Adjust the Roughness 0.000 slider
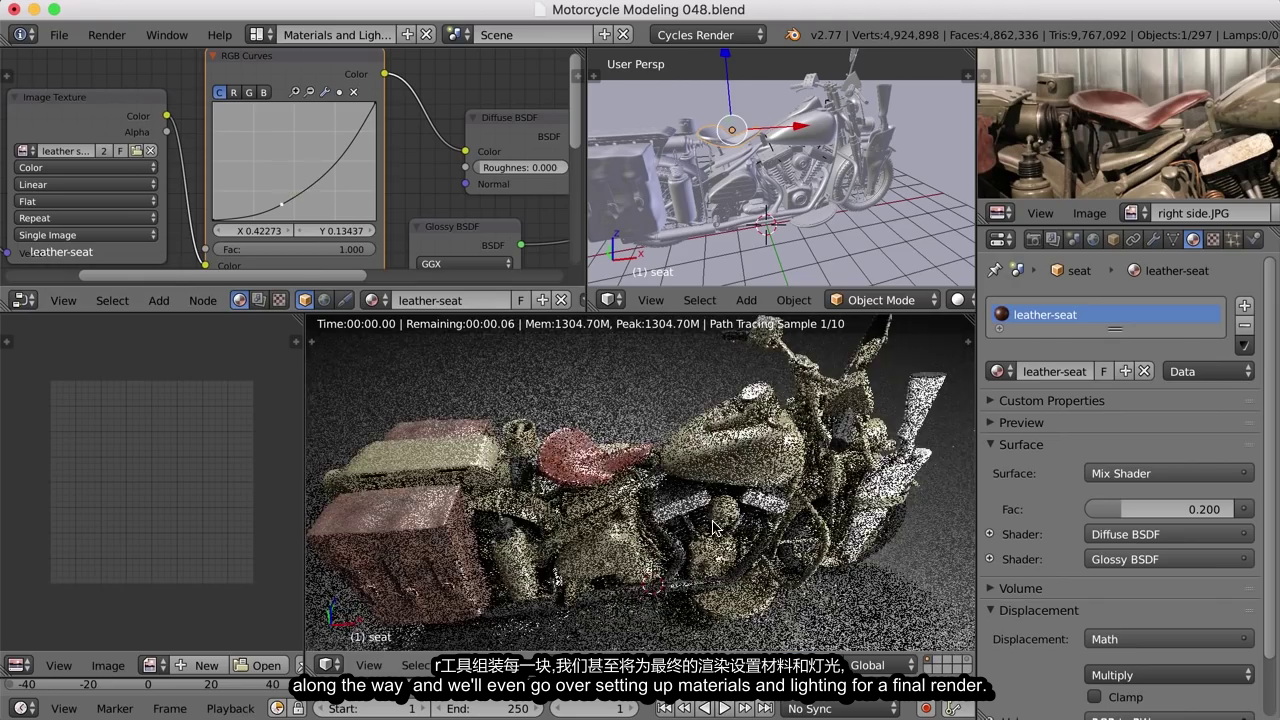The height and width of the screenshot is (720, 1280). [519, 167]
